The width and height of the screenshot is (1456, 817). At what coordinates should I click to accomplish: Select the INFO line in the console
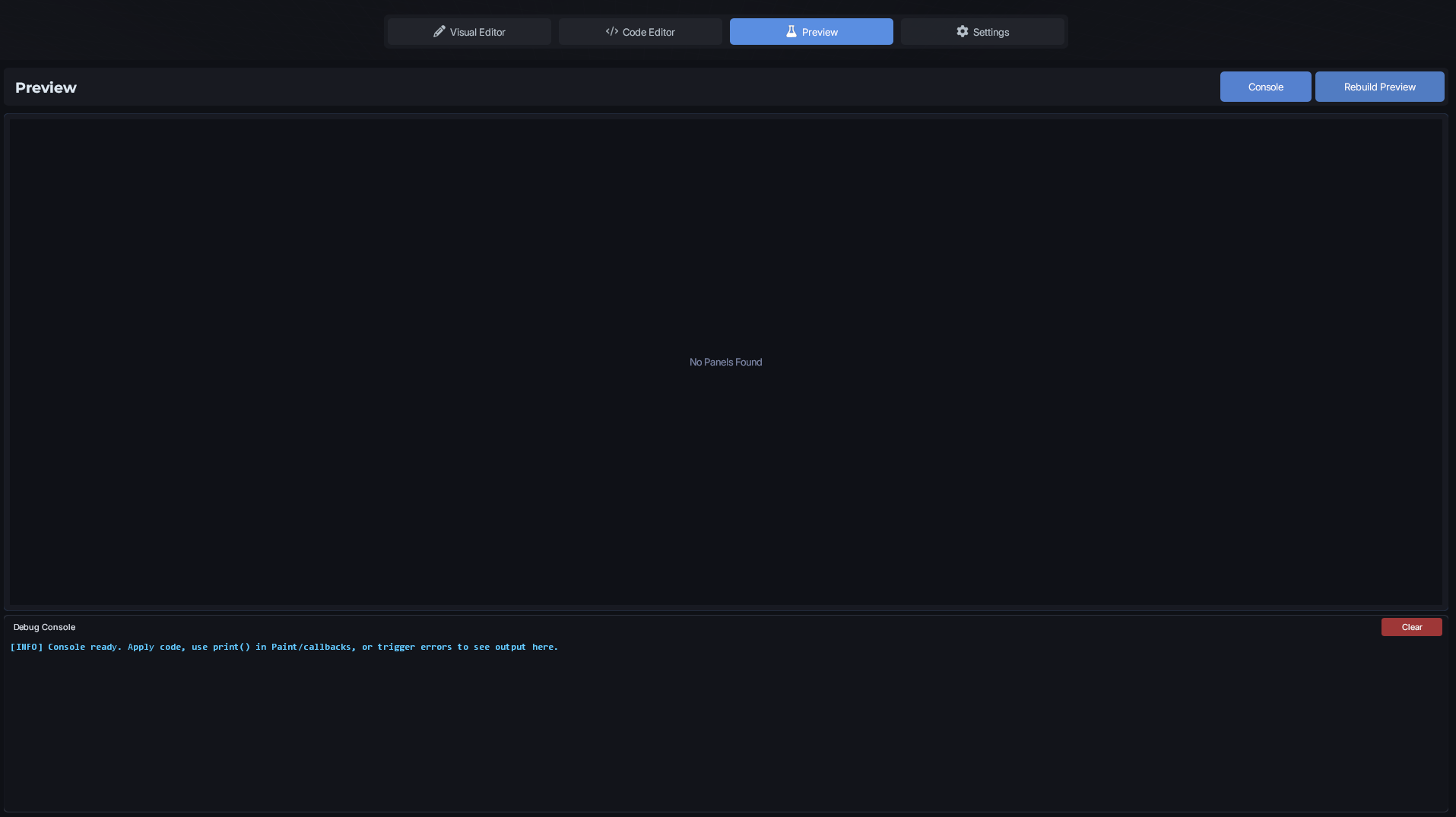point(284,646)
